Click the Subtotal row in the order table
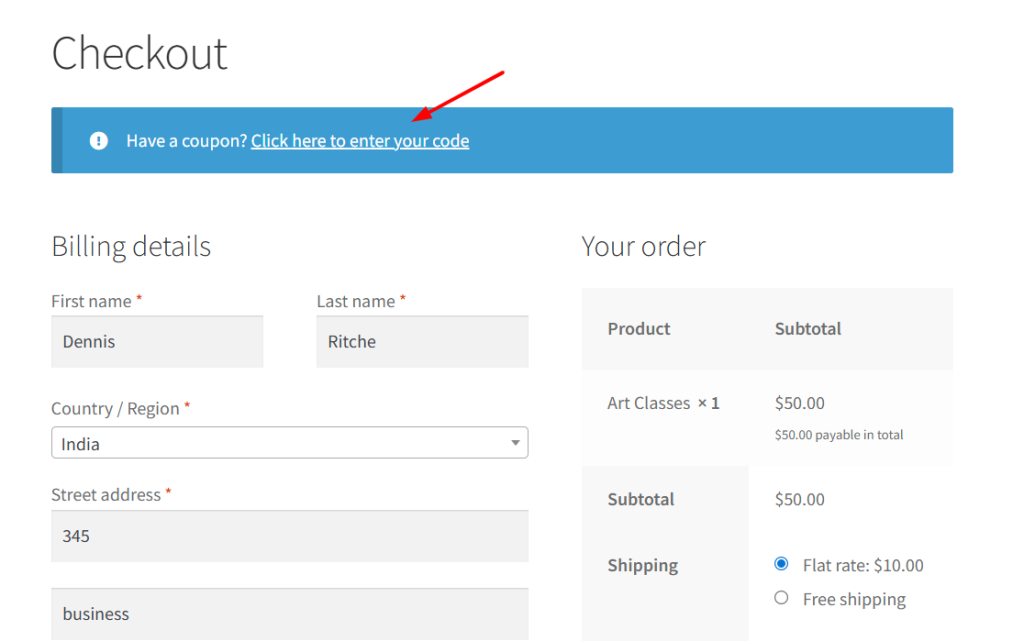The height and width of the screenshot is (641, 1024). (x=641, y=499)
